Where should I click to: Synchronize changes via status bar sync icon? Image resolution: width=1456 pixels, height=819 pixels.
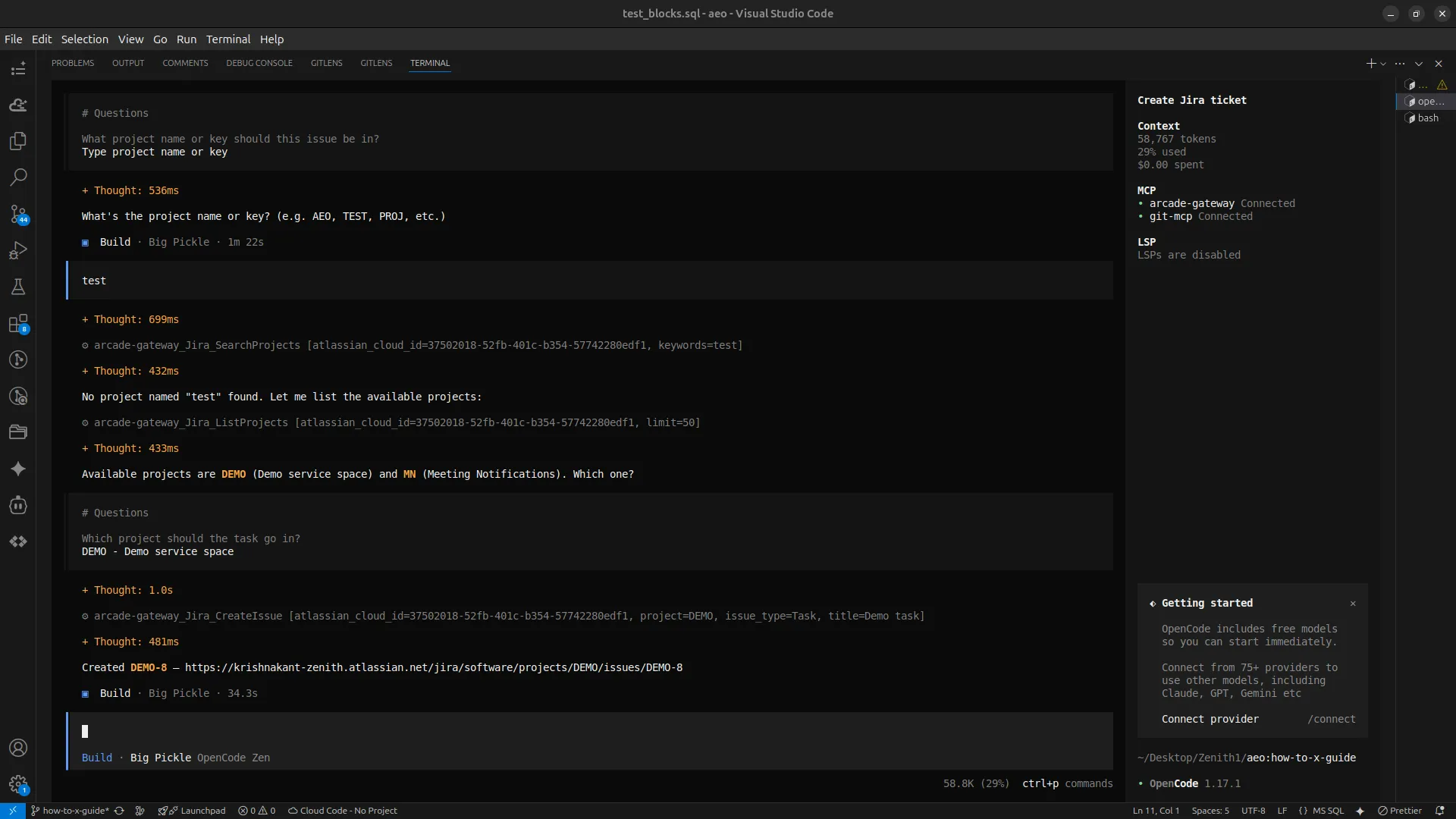pyautogui.click(x=119, y=811)
